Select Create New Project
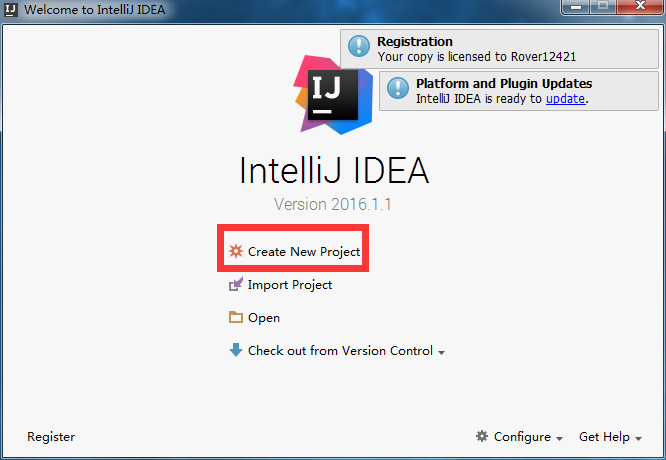This screenshot has height=460, width=666. coord(304,251)
